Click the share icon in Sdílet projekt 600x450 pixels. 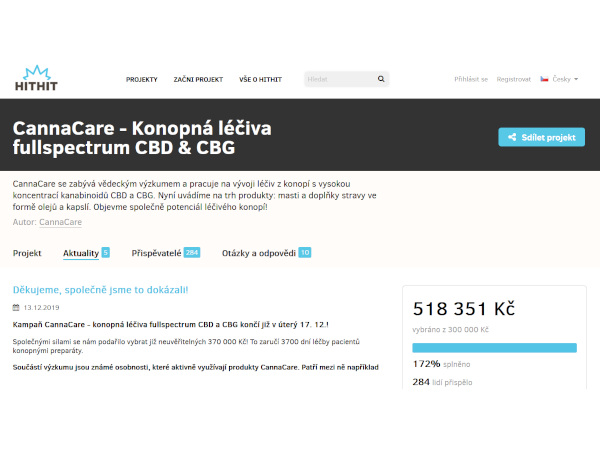(512, 138)
